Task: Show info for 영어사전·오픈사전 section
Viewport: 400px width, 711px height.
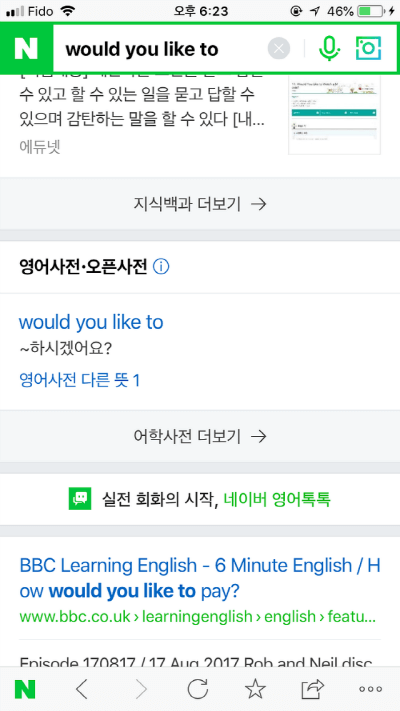Action: point(161,268)
